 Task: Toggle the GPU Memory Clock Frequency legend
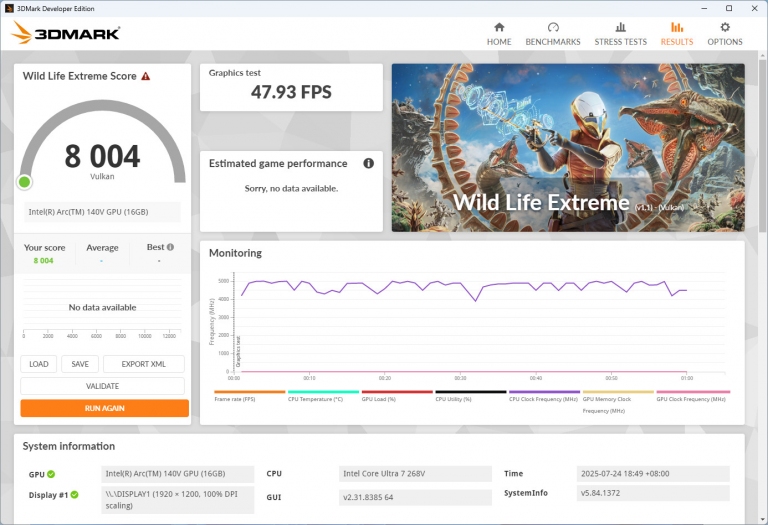(618, 402)
